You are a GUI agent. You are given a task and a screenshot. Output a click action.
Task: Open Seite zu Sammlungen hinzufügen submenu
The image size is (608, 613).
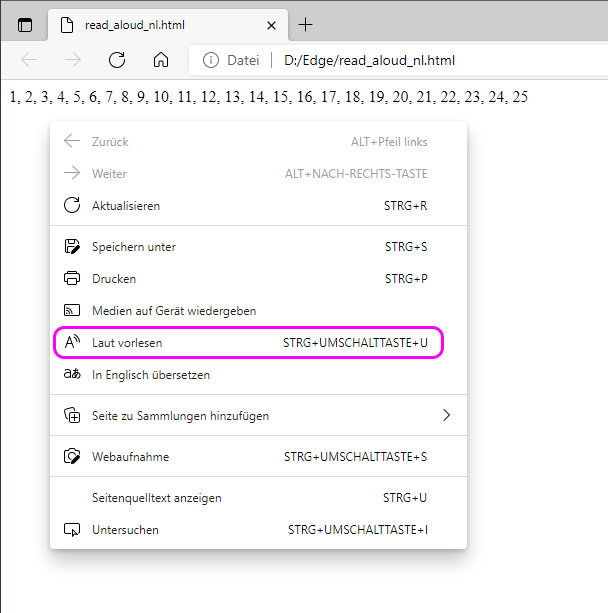click(258, 416)
